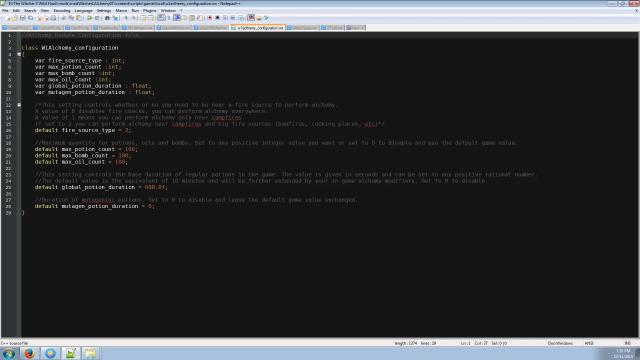Click the Stop Recording macro black icon

point(218,18)
